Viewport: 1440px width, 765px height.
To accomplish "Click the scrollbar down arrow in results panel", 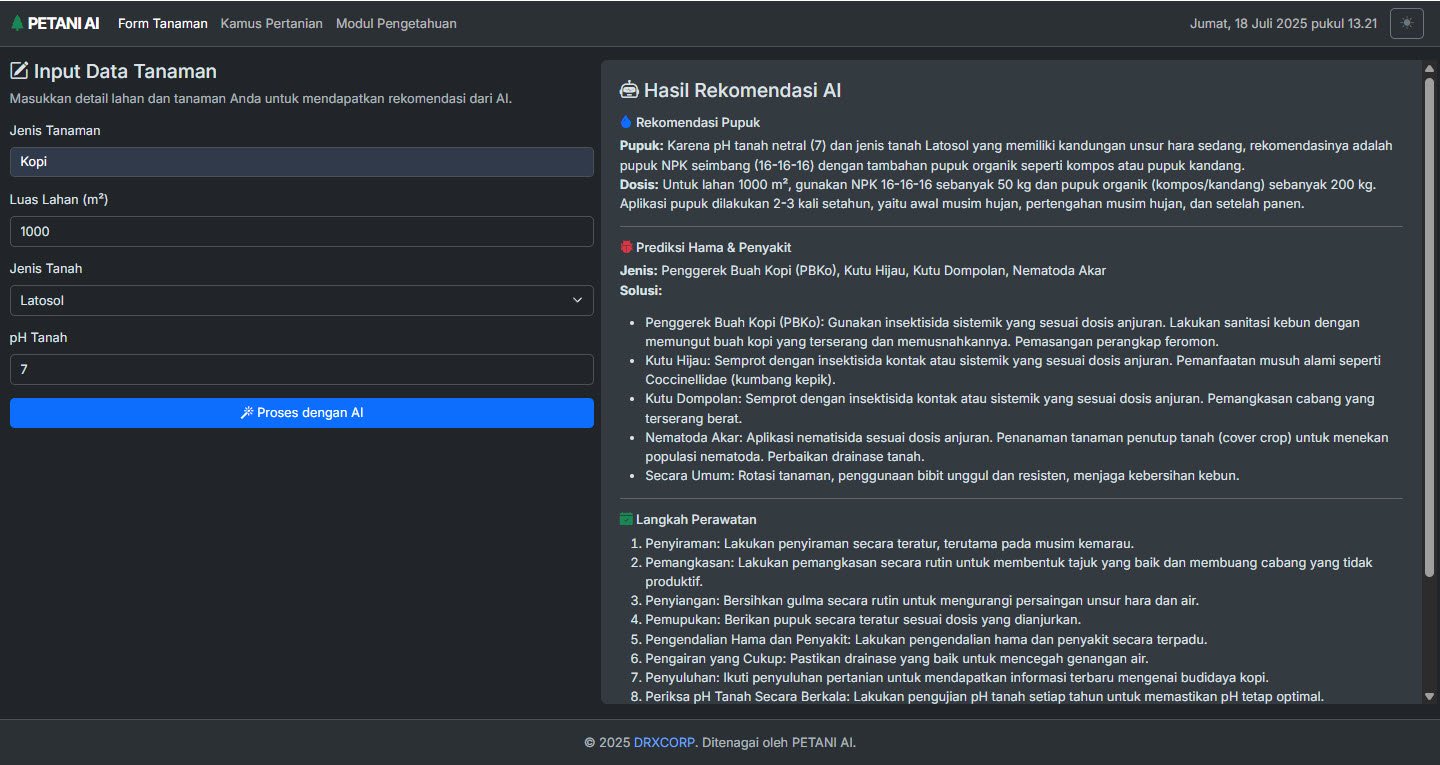I will point(1429,695).
